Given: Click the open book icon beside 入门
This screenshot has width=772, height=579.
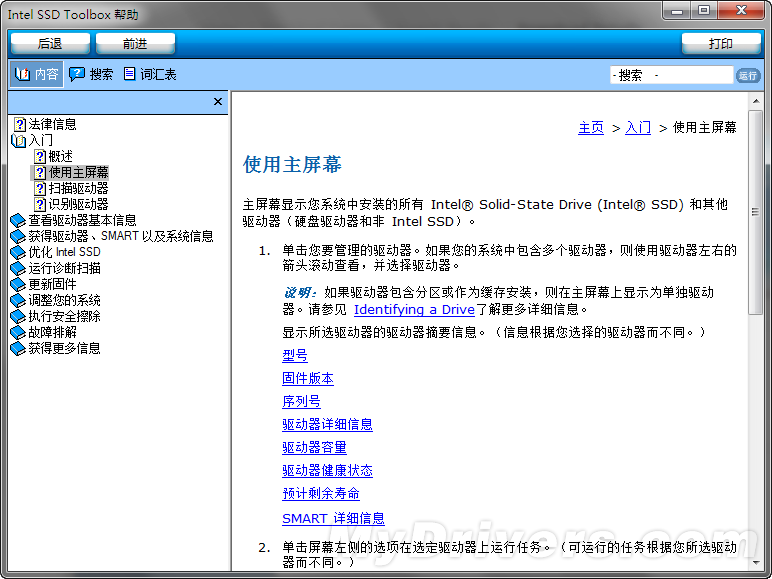Looking at the screenshot, I should 18,140.
